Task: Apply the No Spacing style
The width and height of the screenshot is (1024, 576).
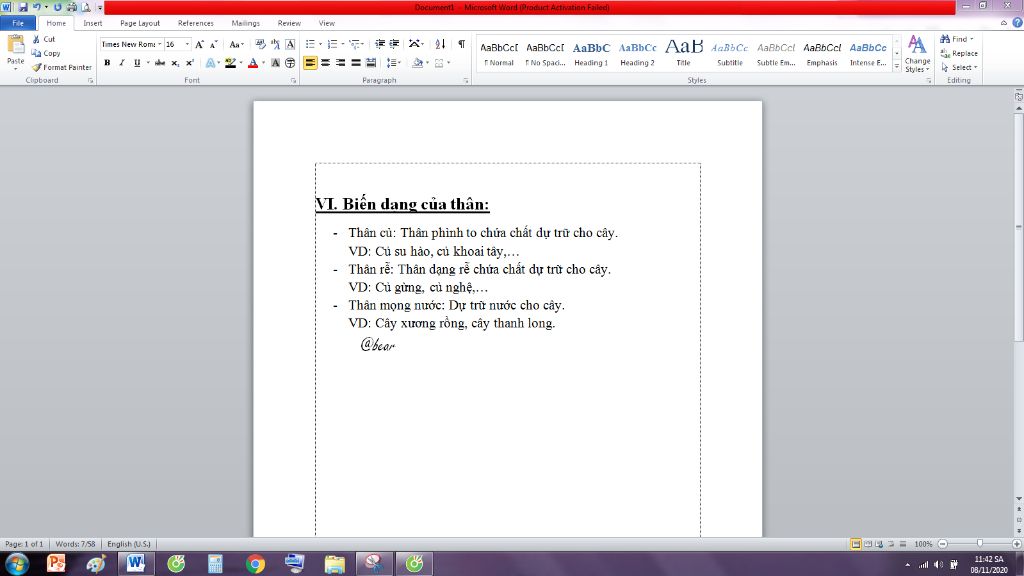Action: coord(545,54)
